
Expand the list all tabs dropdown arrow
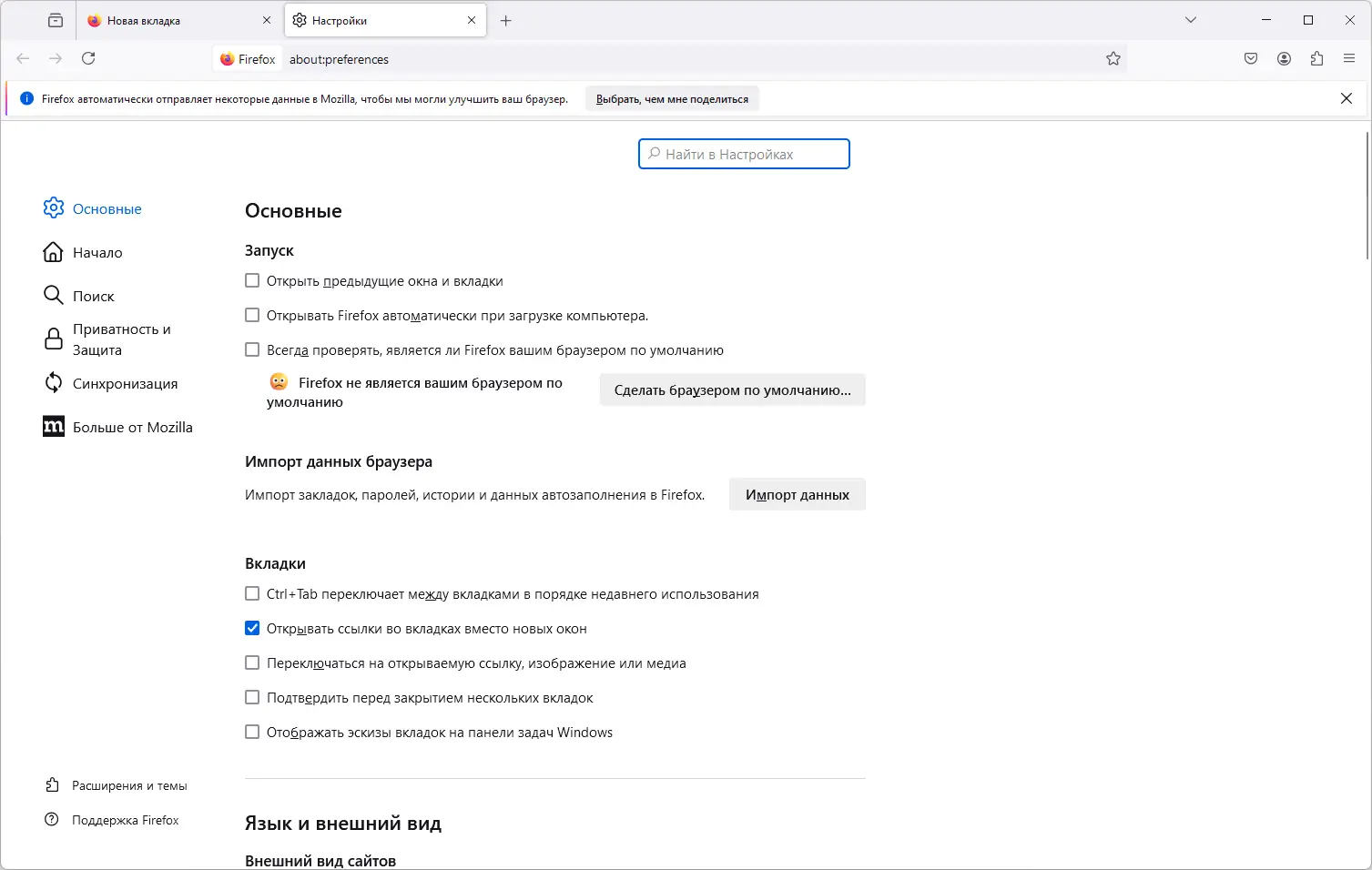tap(1191, 20)
